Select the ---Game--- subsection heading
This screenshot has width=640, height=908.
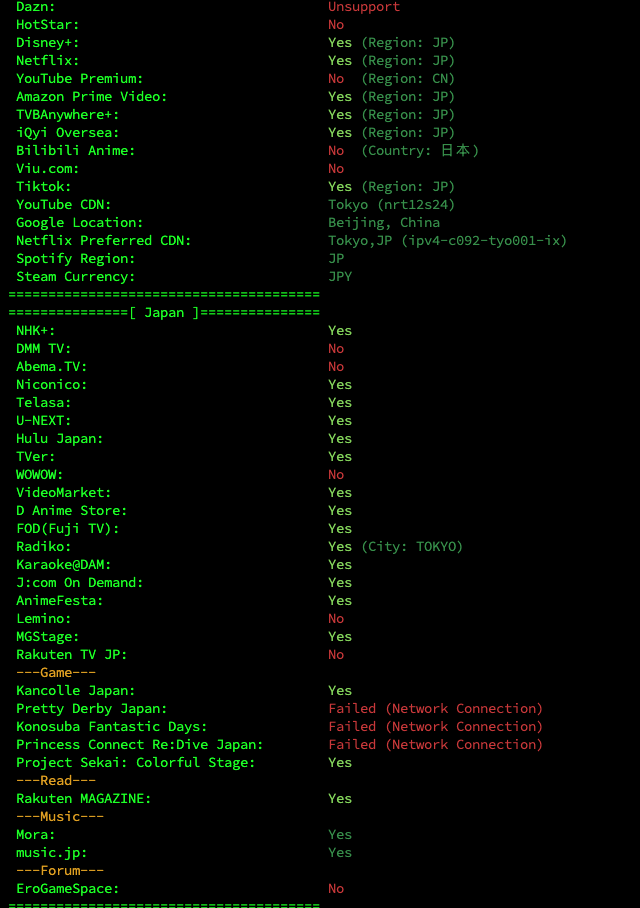pos(56,673)
